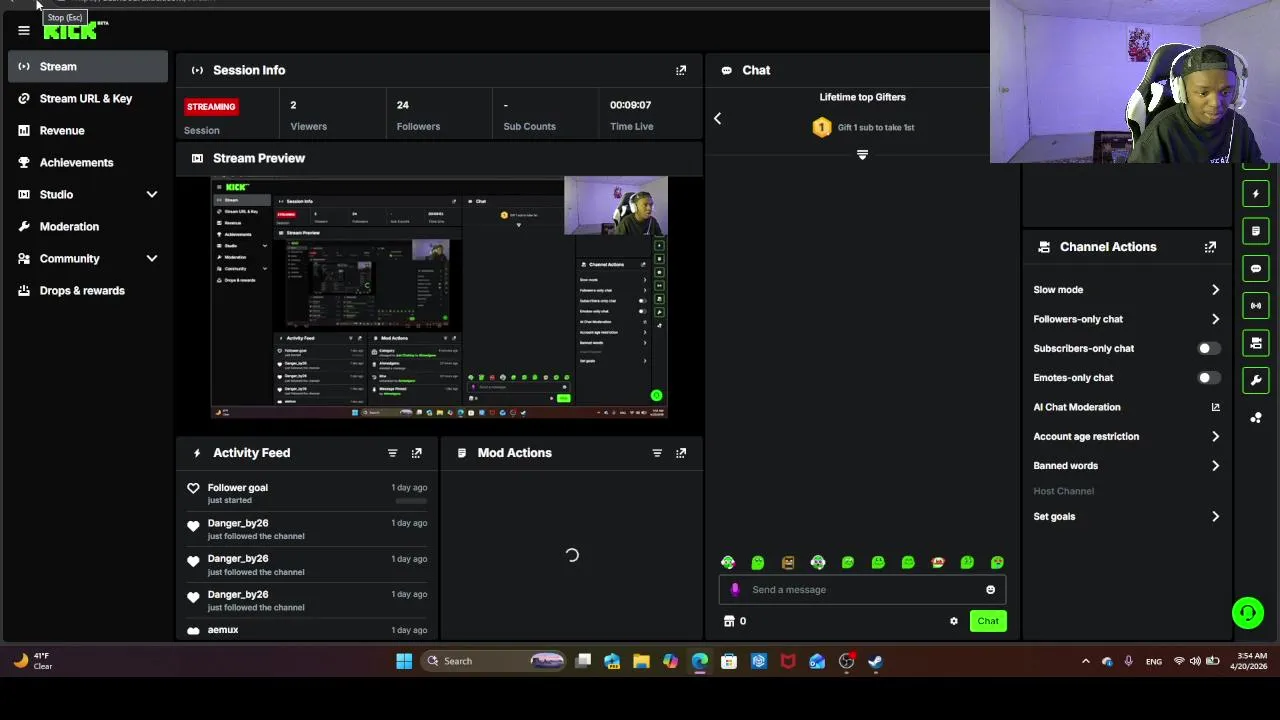Click the chat bubble widget in right sidebar
The height and width of the screenshot is (720, 1280).
click(1256, 269)
